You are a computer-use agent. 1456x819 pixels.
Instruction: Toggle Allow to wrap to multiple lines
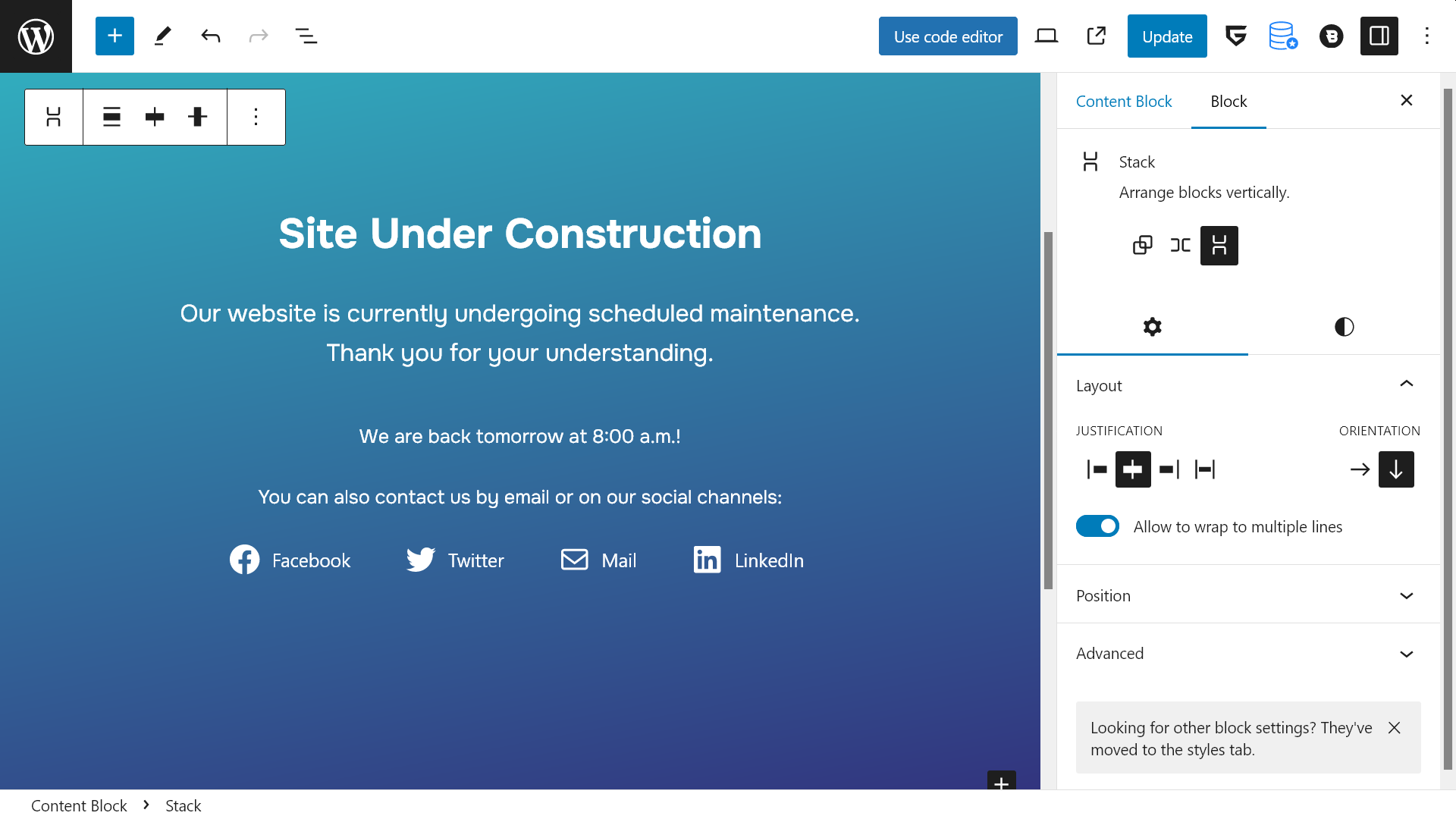coord(1097,525)
